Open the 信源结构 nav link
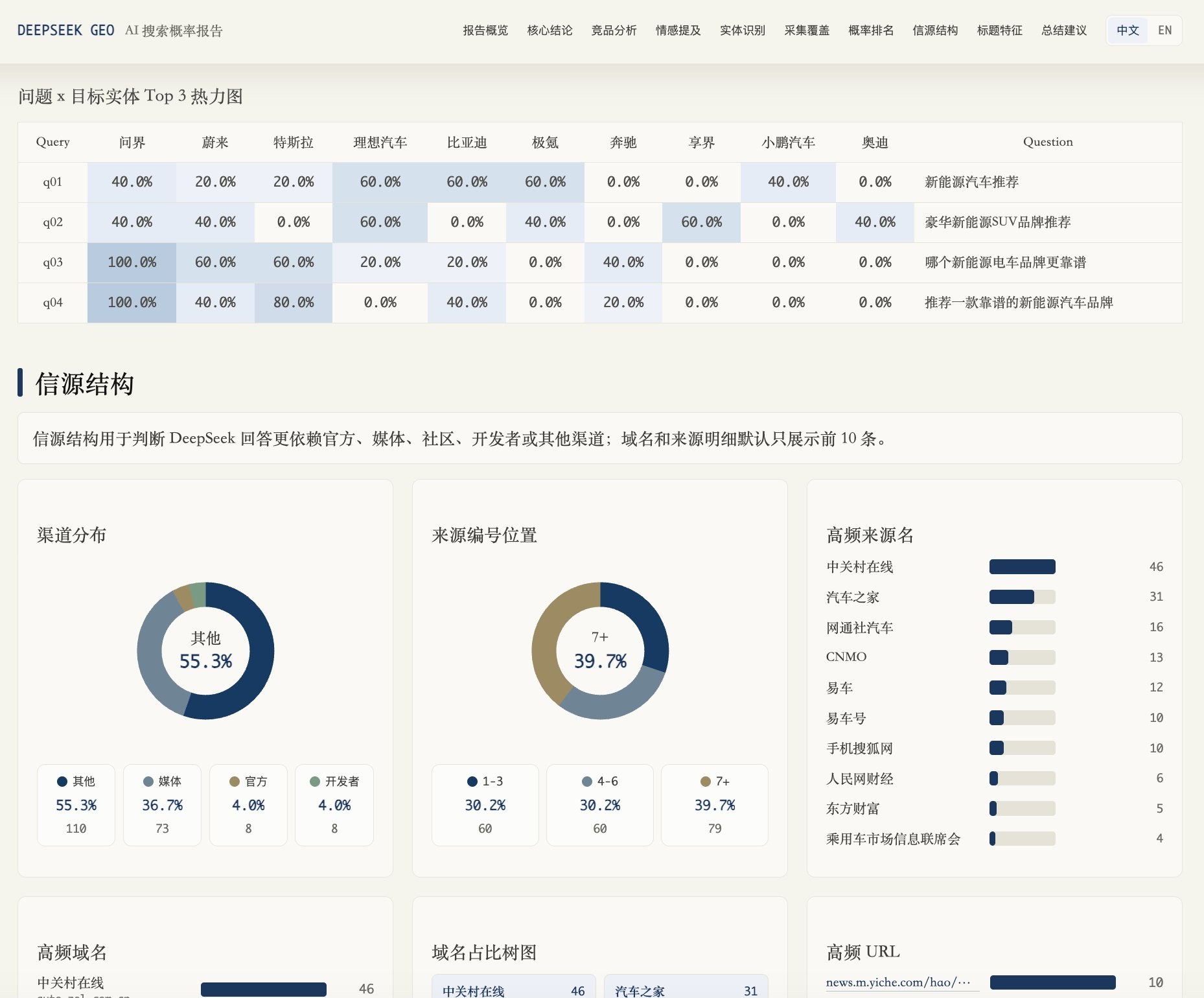Image resolution: width=1204 pixels, height=998 pixels. pos(935,30)
